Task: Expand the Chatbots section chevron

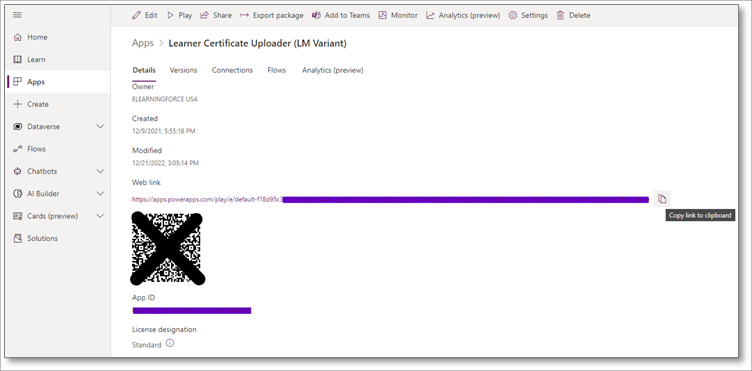Action: point(100,171)
